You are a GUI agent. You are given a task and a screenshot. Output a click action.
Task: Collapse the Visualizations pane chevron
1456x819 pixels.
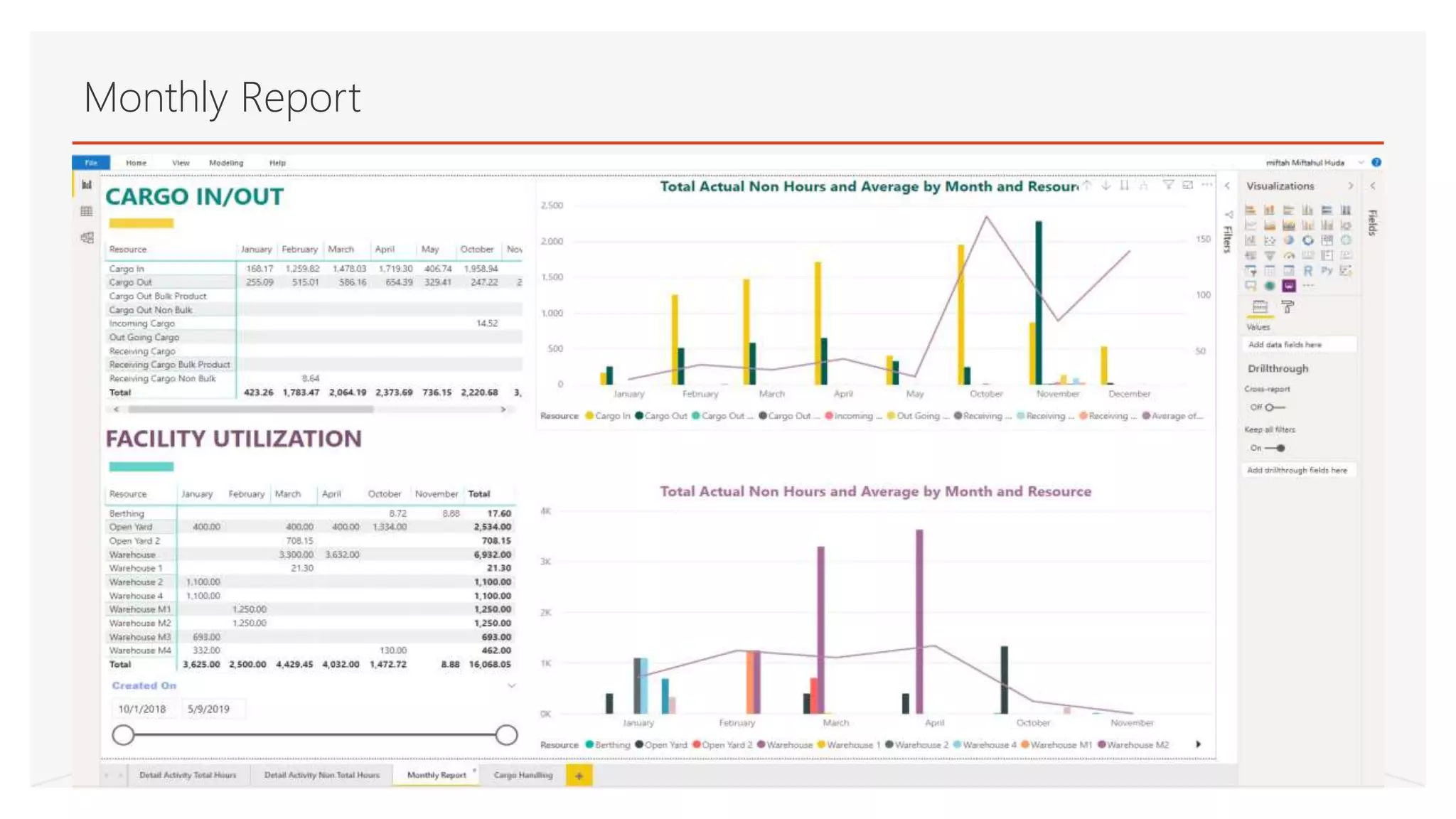click(x=1350, y=186)
